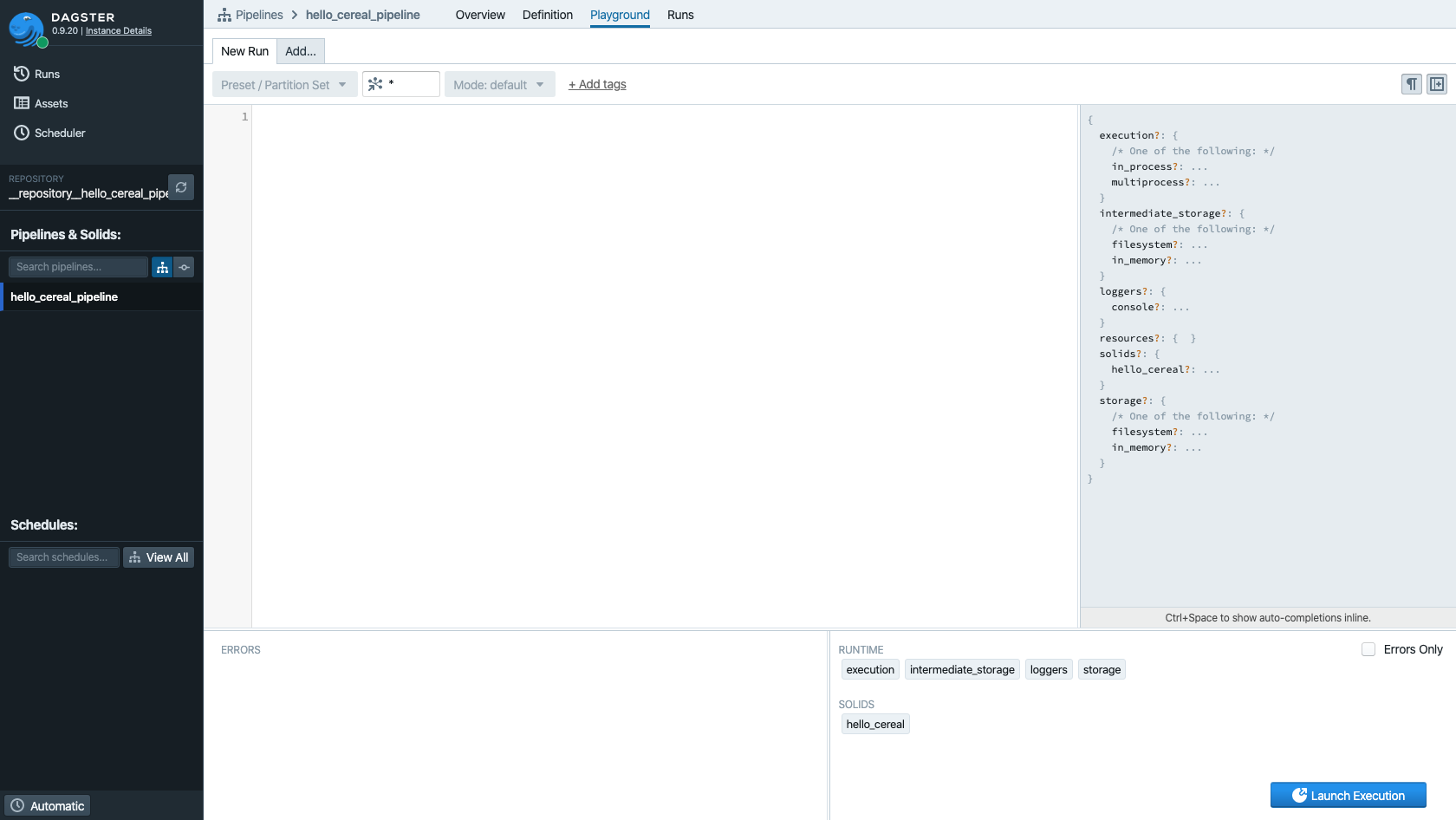Click the View All schedules button
This screenshot has height=820, width=1456.
pos(159,557)
